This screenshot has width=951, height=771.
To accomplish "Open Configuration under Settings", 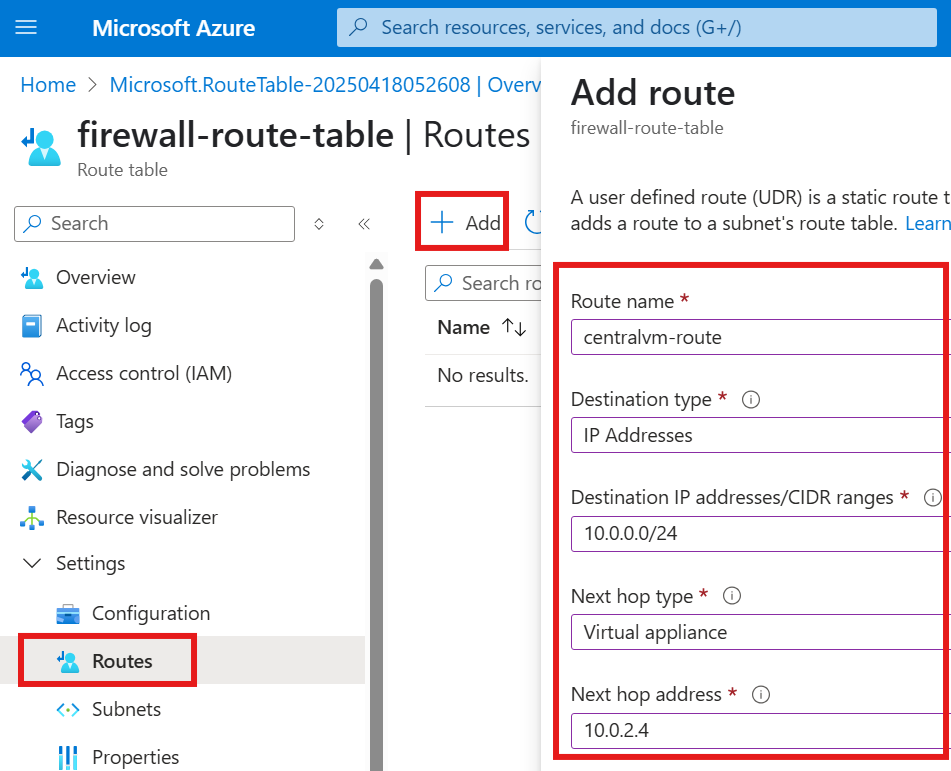I will click(151, 613).
